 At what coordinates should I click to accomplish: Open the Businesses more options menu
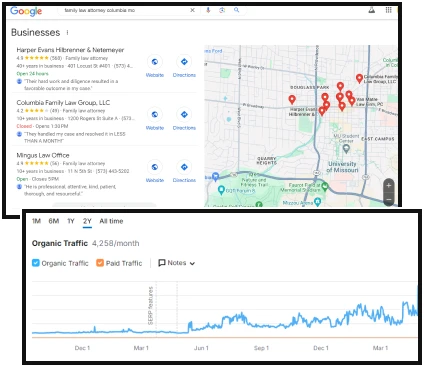click(67, 33)
